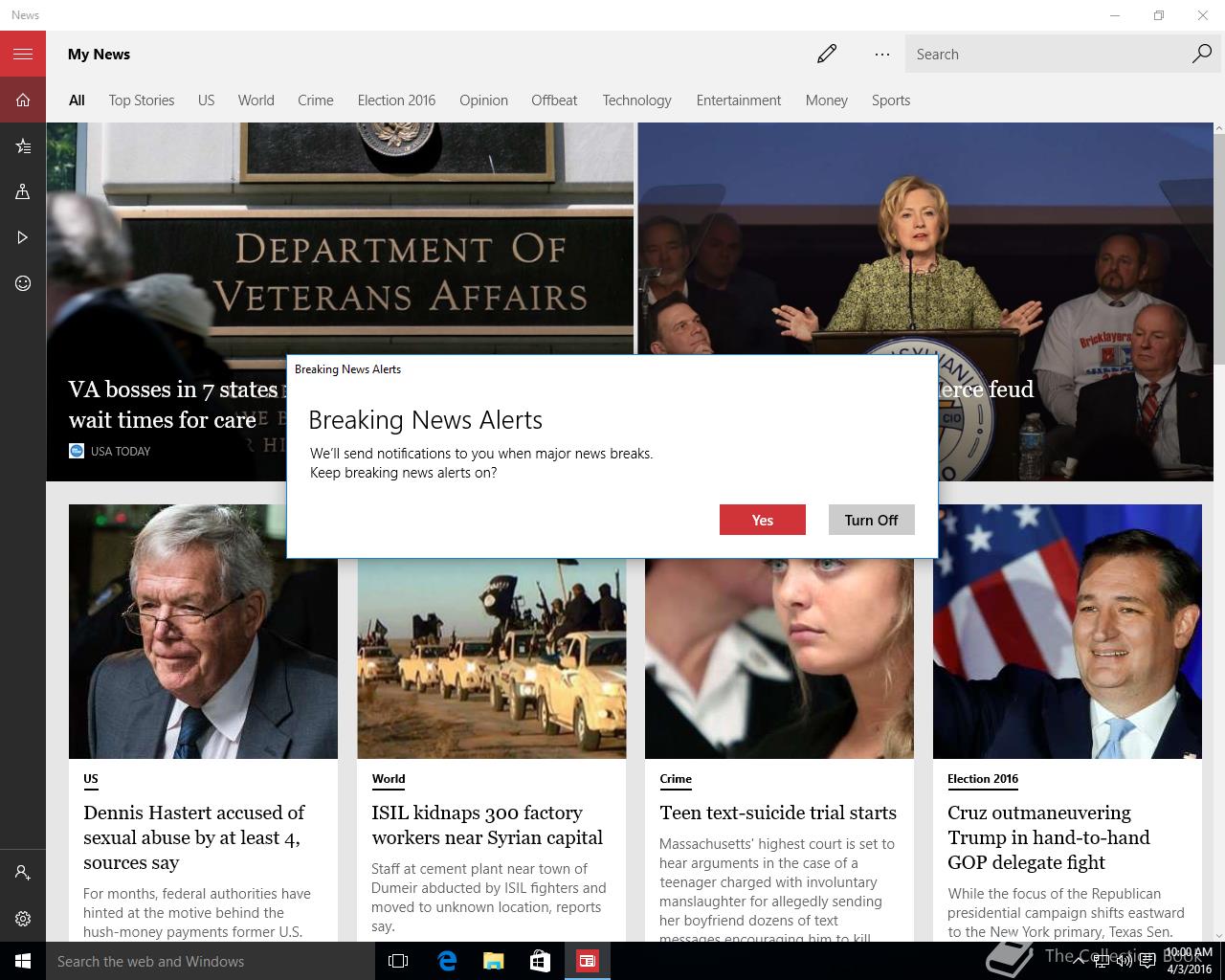Click the volume speaker tray icon
This screenshot has width=1225, height=980.
click(1125, 961)
